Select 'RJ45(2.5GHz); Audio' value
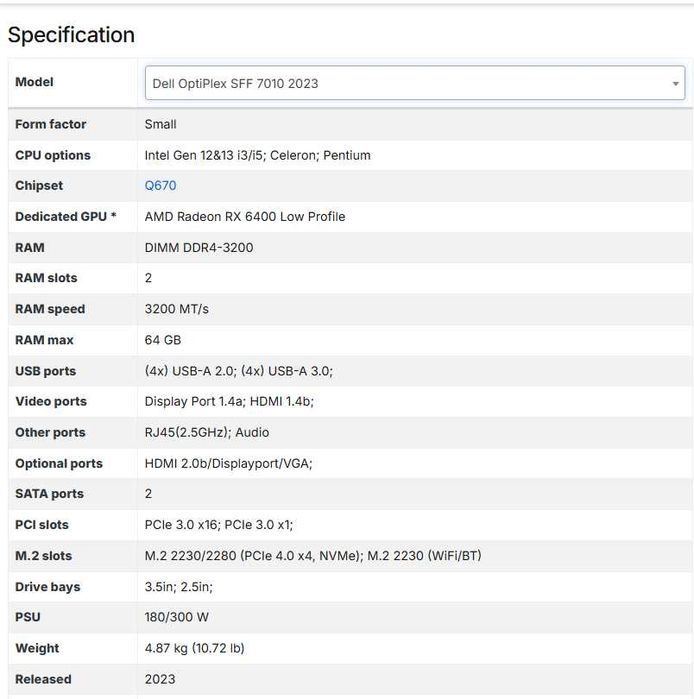The height and width of the screenshot is (699, 694). pyautogui.click(x=207, y=432)
